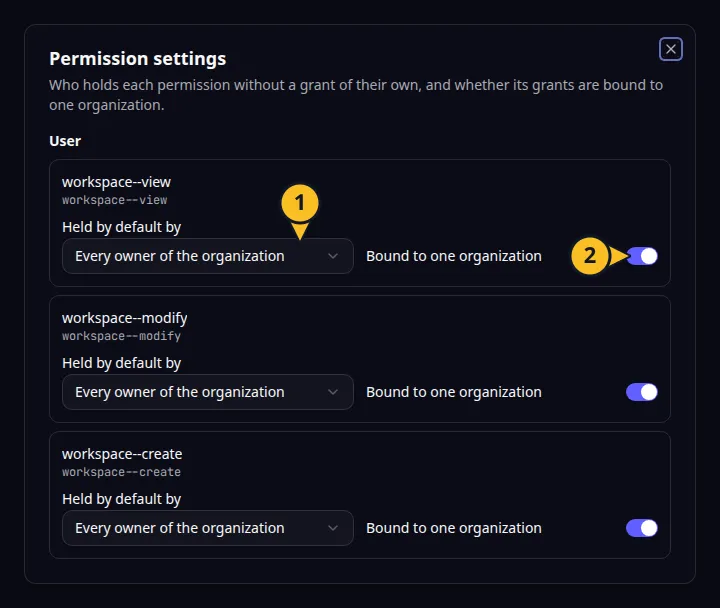Viewport: 720px width, 608px height.
Task: Select the monospace workspace--view identifier text
Action: click(114, 200)
